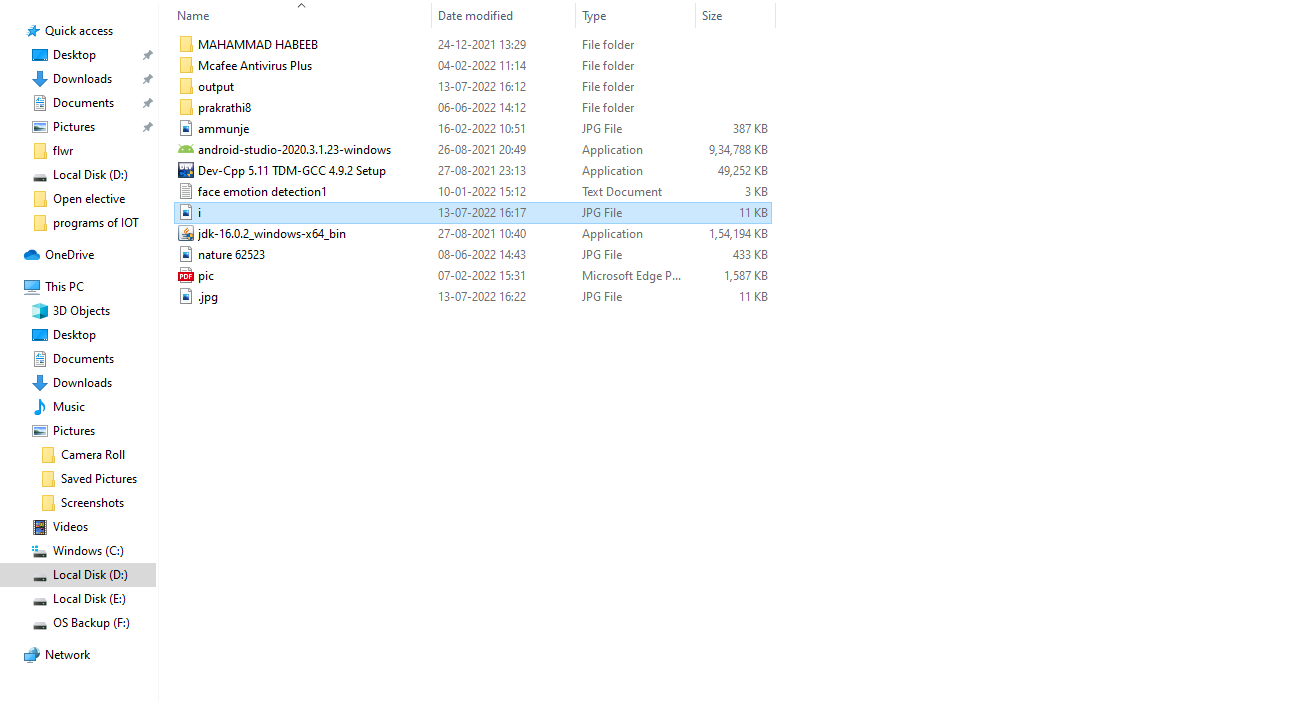1304x702 pixels.
Task: Click the This PC computer icon
Action: (32, 286)
